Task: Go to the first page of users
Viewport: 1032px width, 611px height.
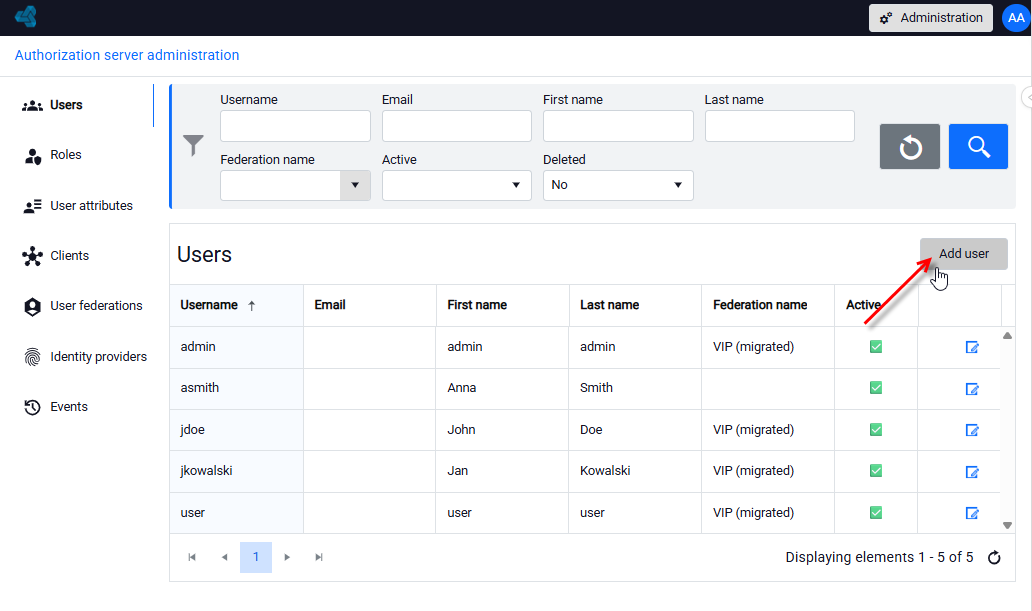Action: click(192, 557)
